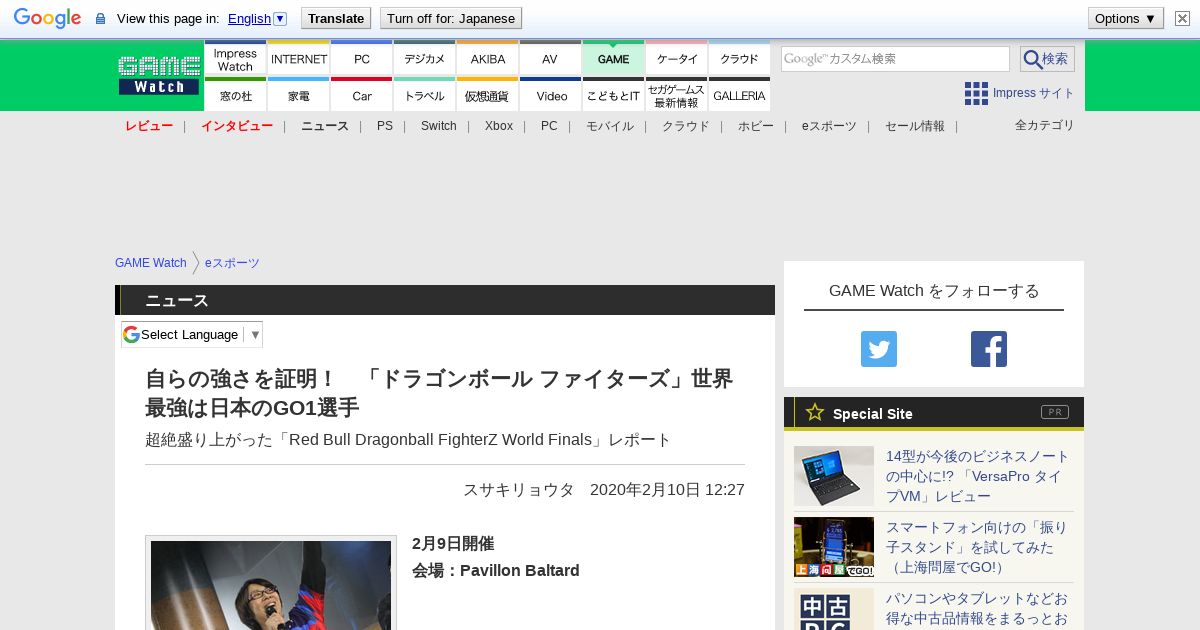Open the Twitter follow icon
This screenshot has width=1200, height=630.
click(879, 349)
